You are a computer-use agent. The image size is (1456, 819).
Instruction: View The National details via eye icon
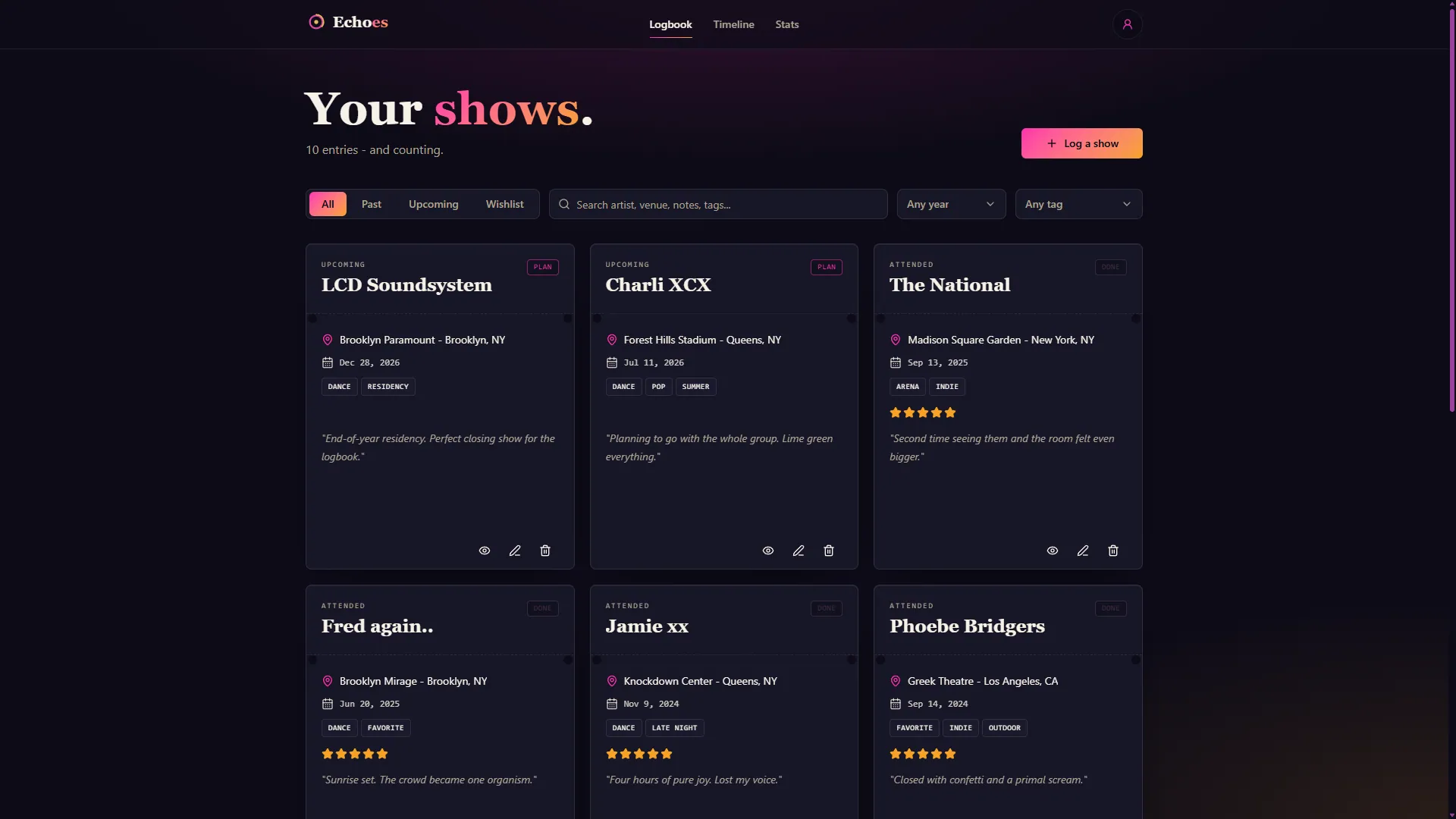coord(1053,551)
